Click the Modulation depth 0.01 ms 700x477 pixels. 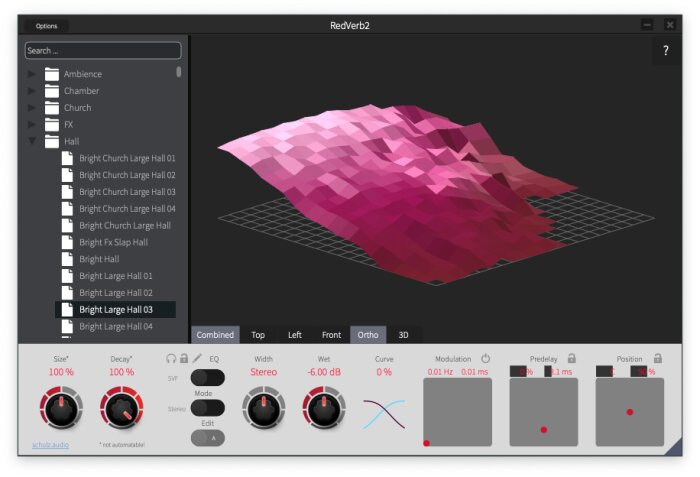click(x=475, y=372)
